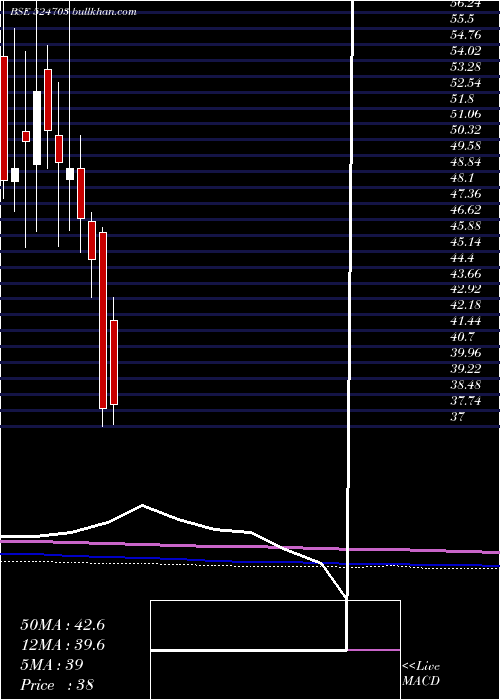Select the longest red candlestick falling to 37.74
The height and width of the screenshot is (700, 500).
point(103,320)
